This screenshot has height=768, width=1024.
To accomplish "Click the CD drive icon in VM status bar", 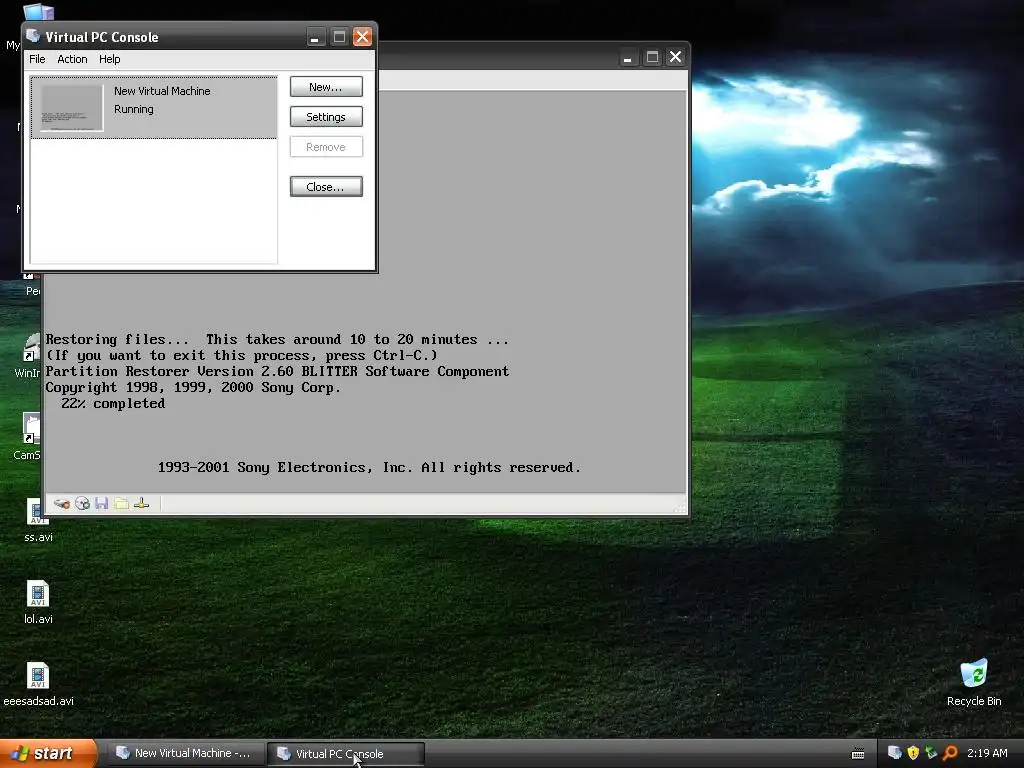I will pyautogui.click(x=82, y=504).
